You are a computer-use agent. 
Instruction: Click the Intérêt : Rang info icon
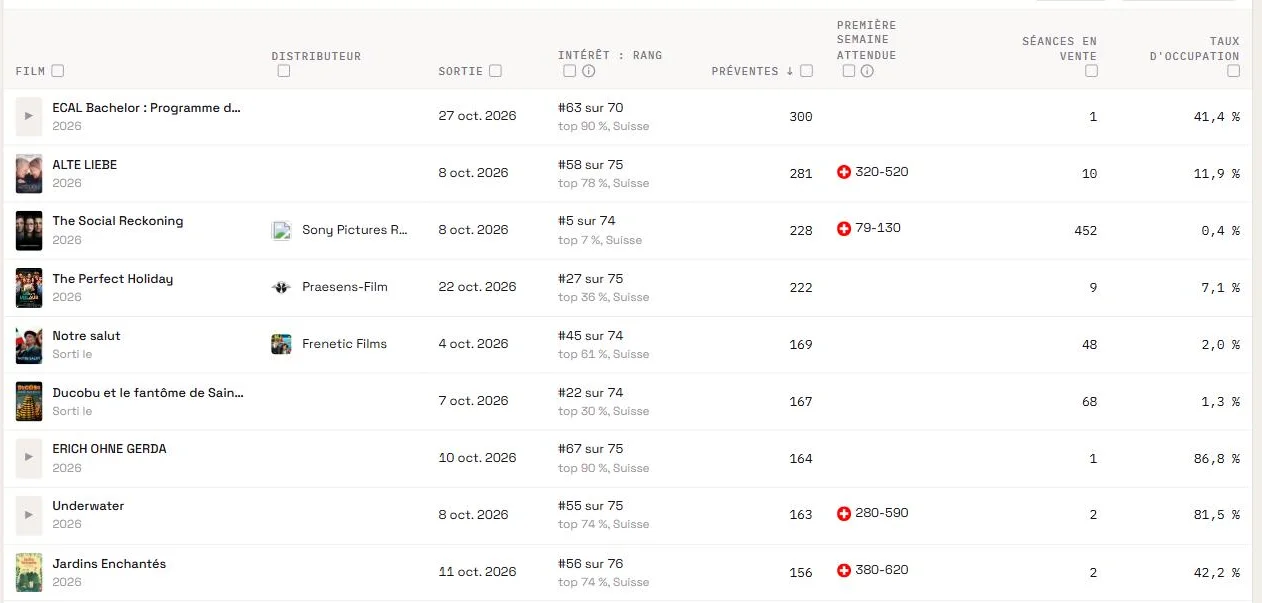point(589,71)
